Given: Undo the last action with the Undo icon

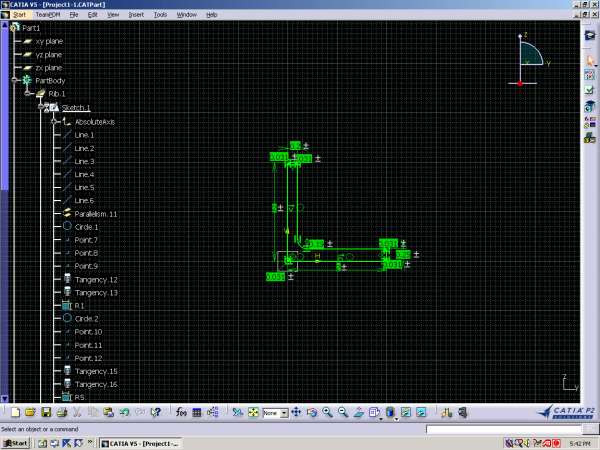Looking at the screenshot, I should (x=124, y=412).
